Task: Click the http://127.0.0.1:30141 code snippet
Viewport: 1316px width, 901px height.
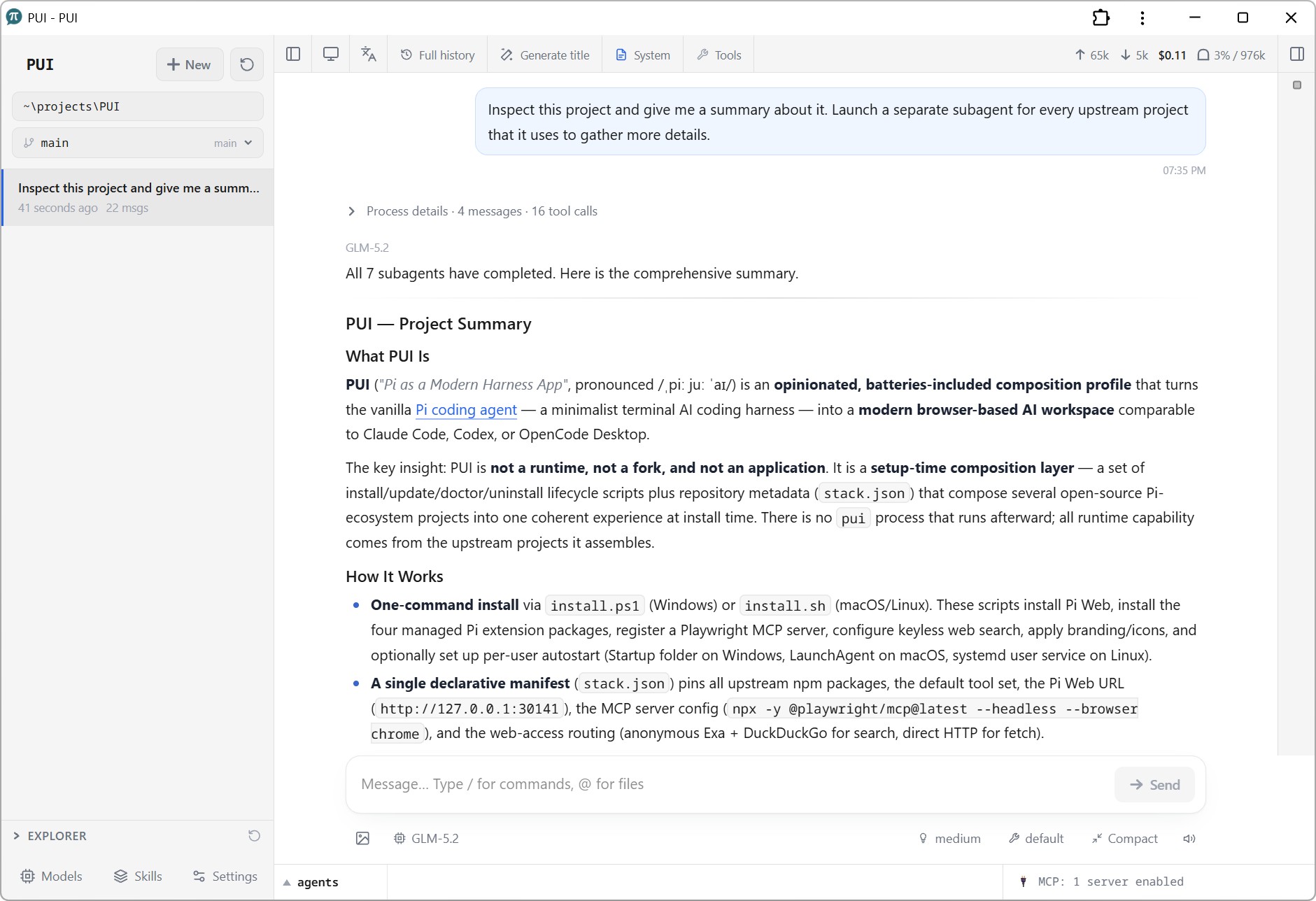Action: click(469, 709)
